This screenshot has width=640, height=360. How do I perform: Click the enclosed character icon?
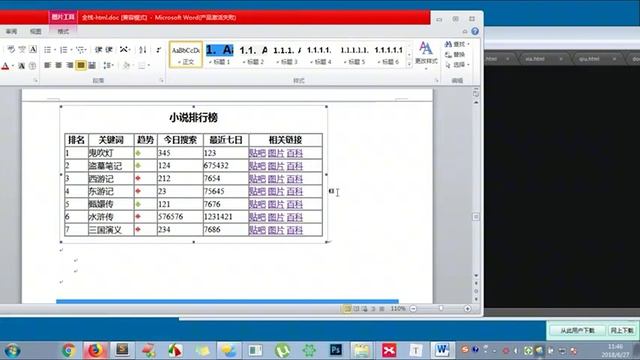(x=33, y=66)
